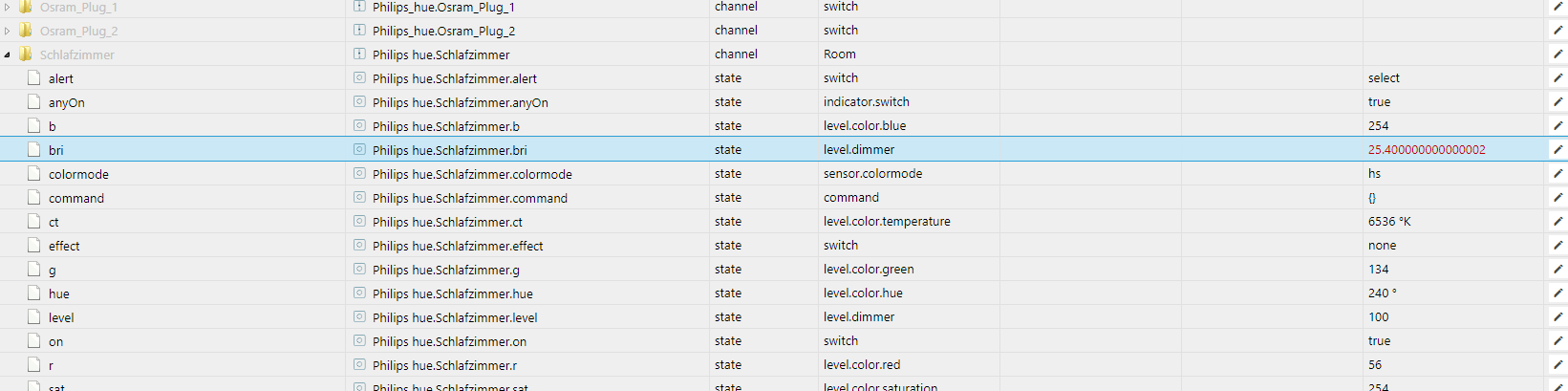The width and height of the screenshot is (1568, 391).
Task: Click the pencil icon in the level row
Action: coord(1558,317)
